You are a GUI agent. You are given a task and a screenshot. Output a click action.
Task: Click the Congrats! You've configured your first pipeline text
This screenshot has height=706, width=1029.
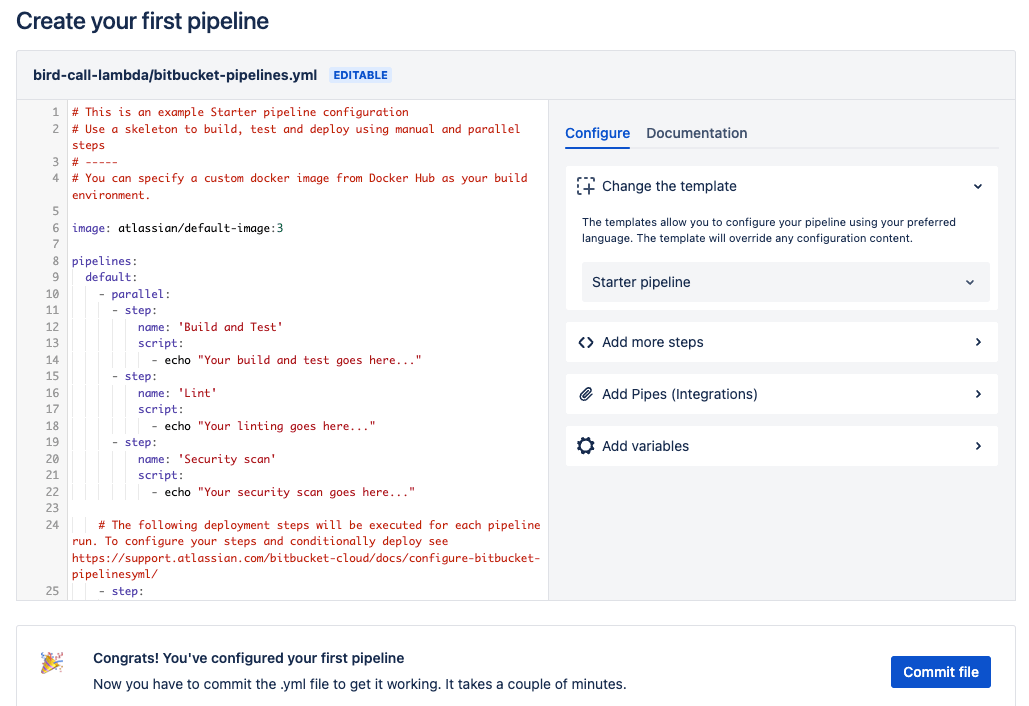click(x=249, y=658)
